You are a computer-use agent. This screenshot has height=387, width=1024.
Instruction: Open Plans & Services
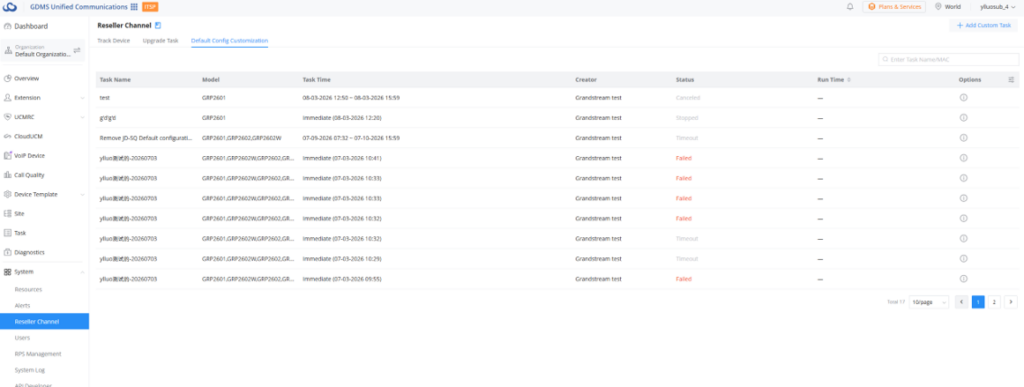coord(894,7)
